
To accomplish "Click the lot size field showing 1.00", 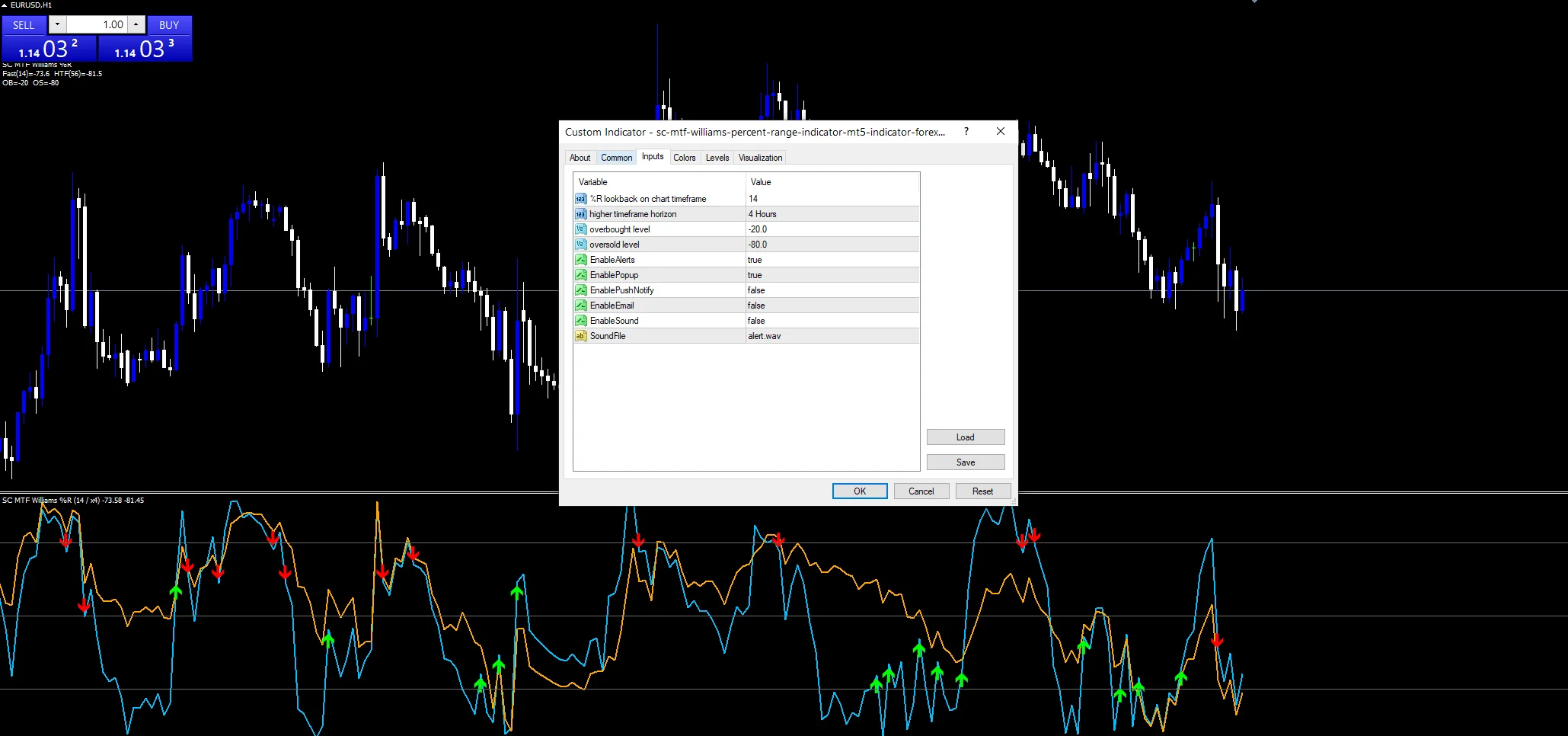I will 97,25.
